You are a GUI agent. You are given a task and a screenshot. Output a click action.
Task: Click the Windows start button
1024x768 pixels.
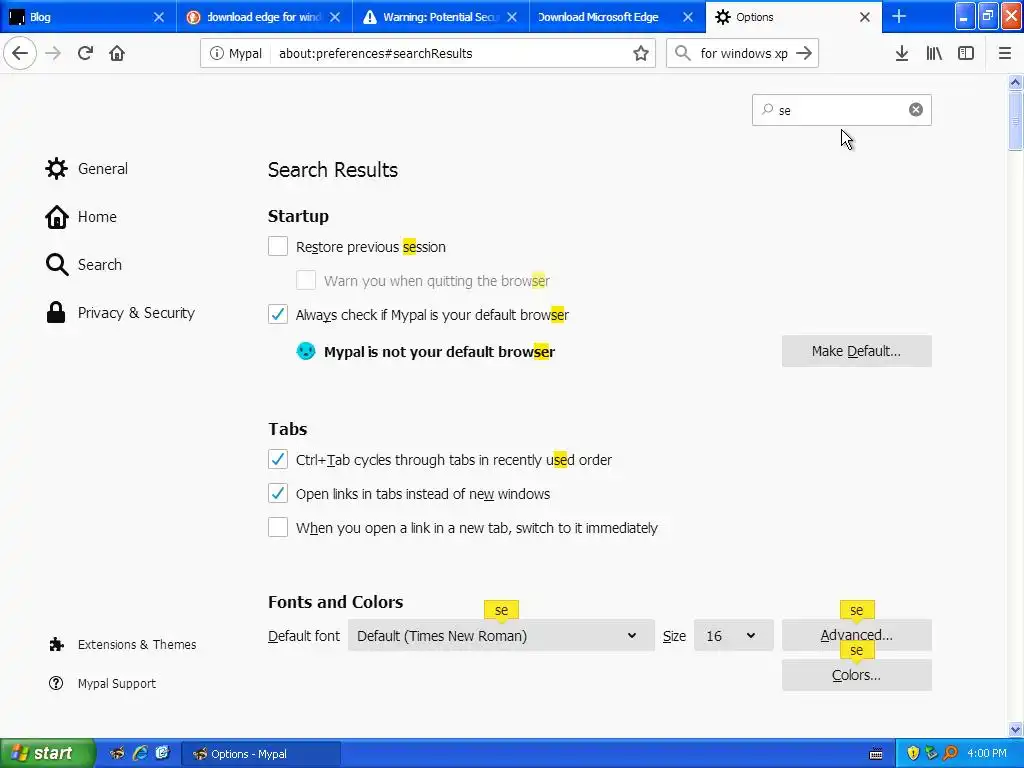point(47,753)
